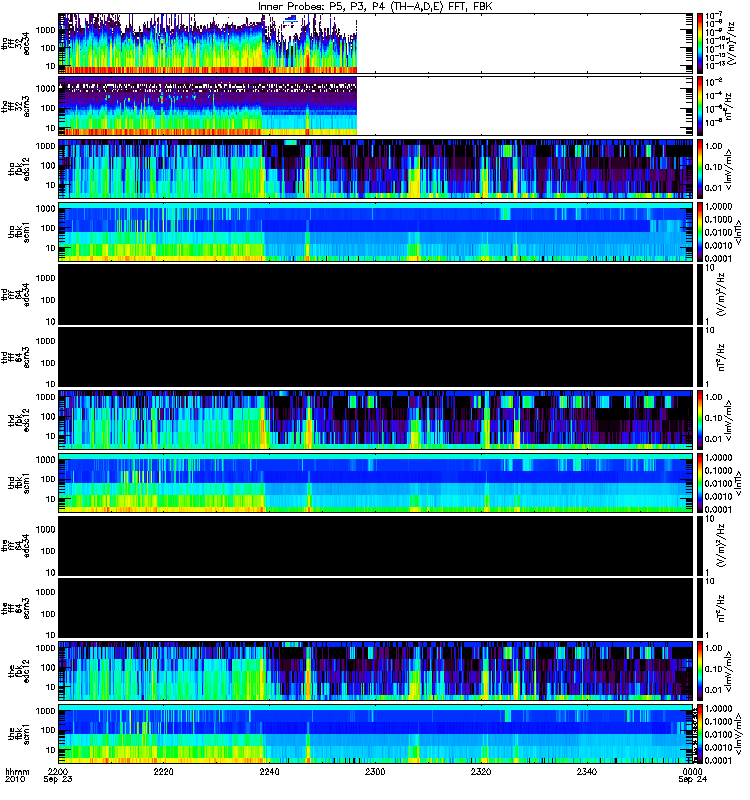This screenshot has width=750, height=800.
Task: Click the color bar of tha fbk scm1 panel
Action: pos(700,232)
